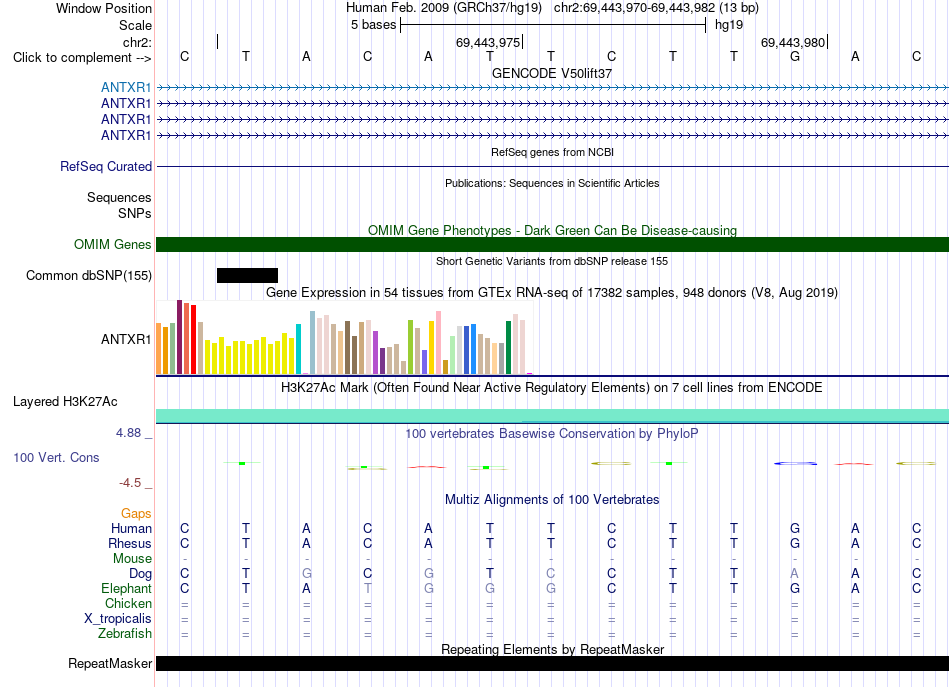
Task: Click the Common dbSNP(155) black variant block
Action: (247, 276)
